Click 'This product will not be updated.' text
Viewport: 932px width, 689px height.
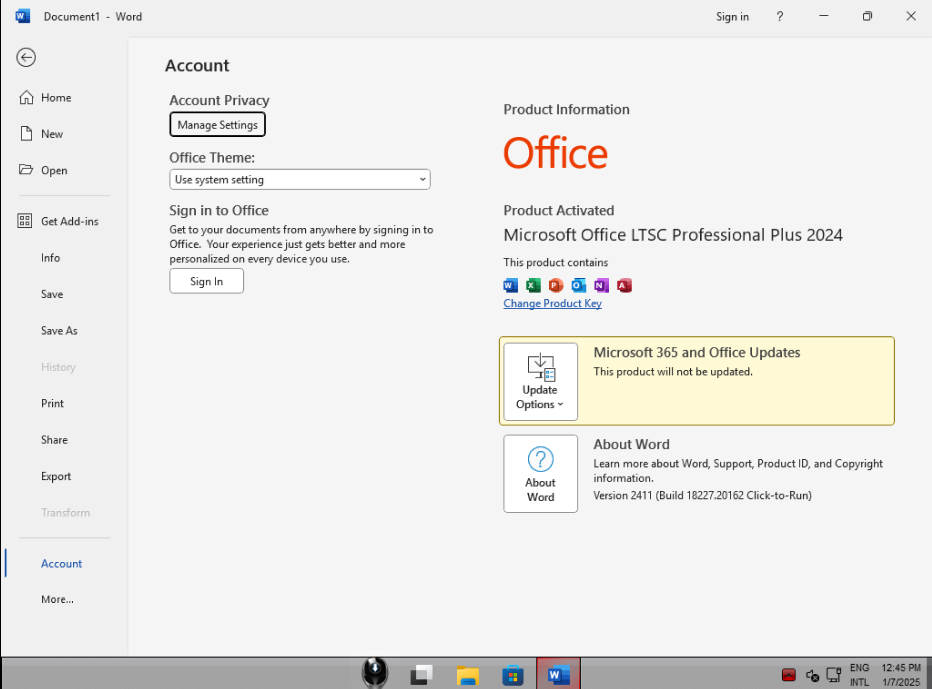click(673, 372)
